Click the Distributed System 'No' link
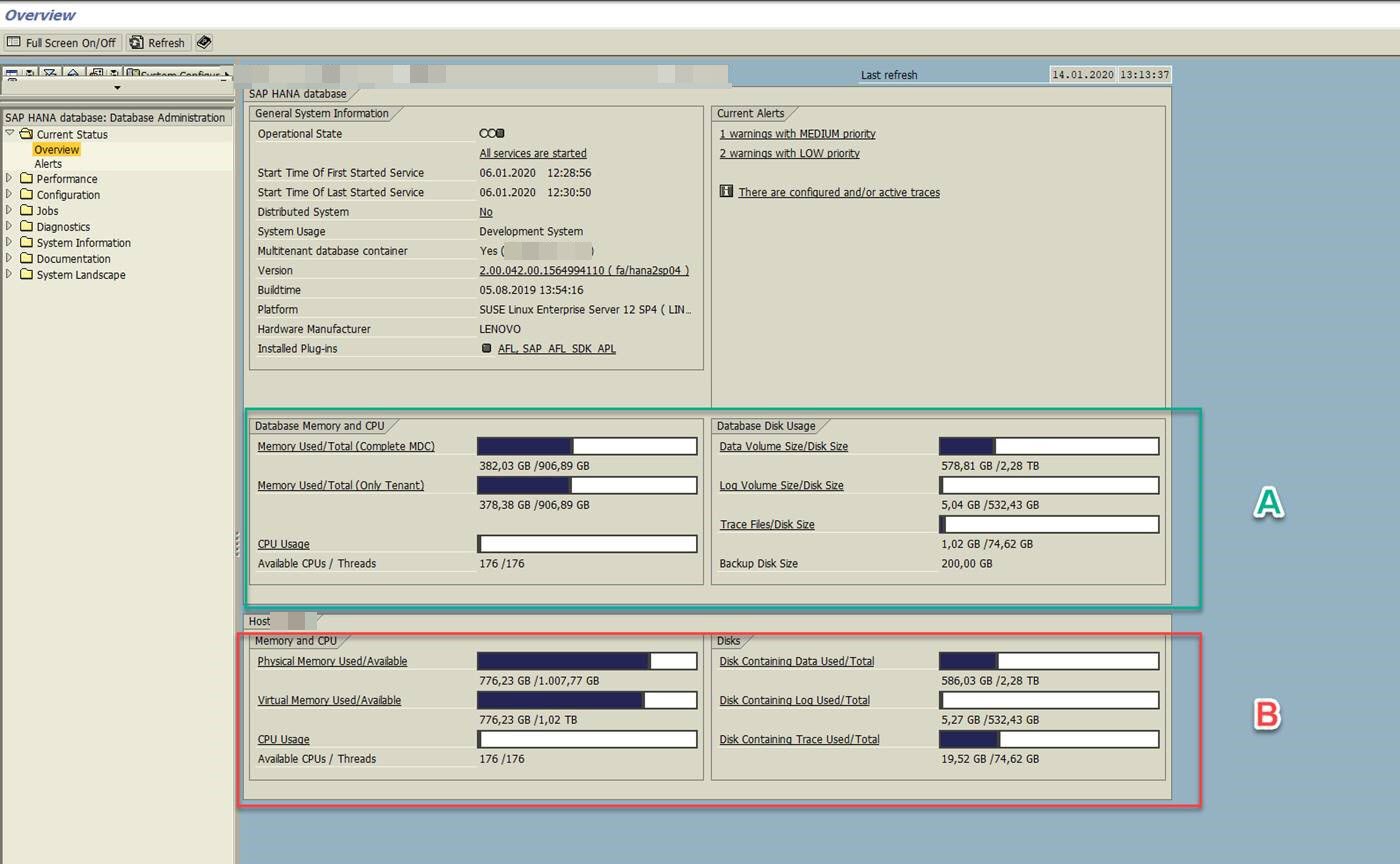The width and height of the screenshot is (1400, 864). click(x=486, y=212)
